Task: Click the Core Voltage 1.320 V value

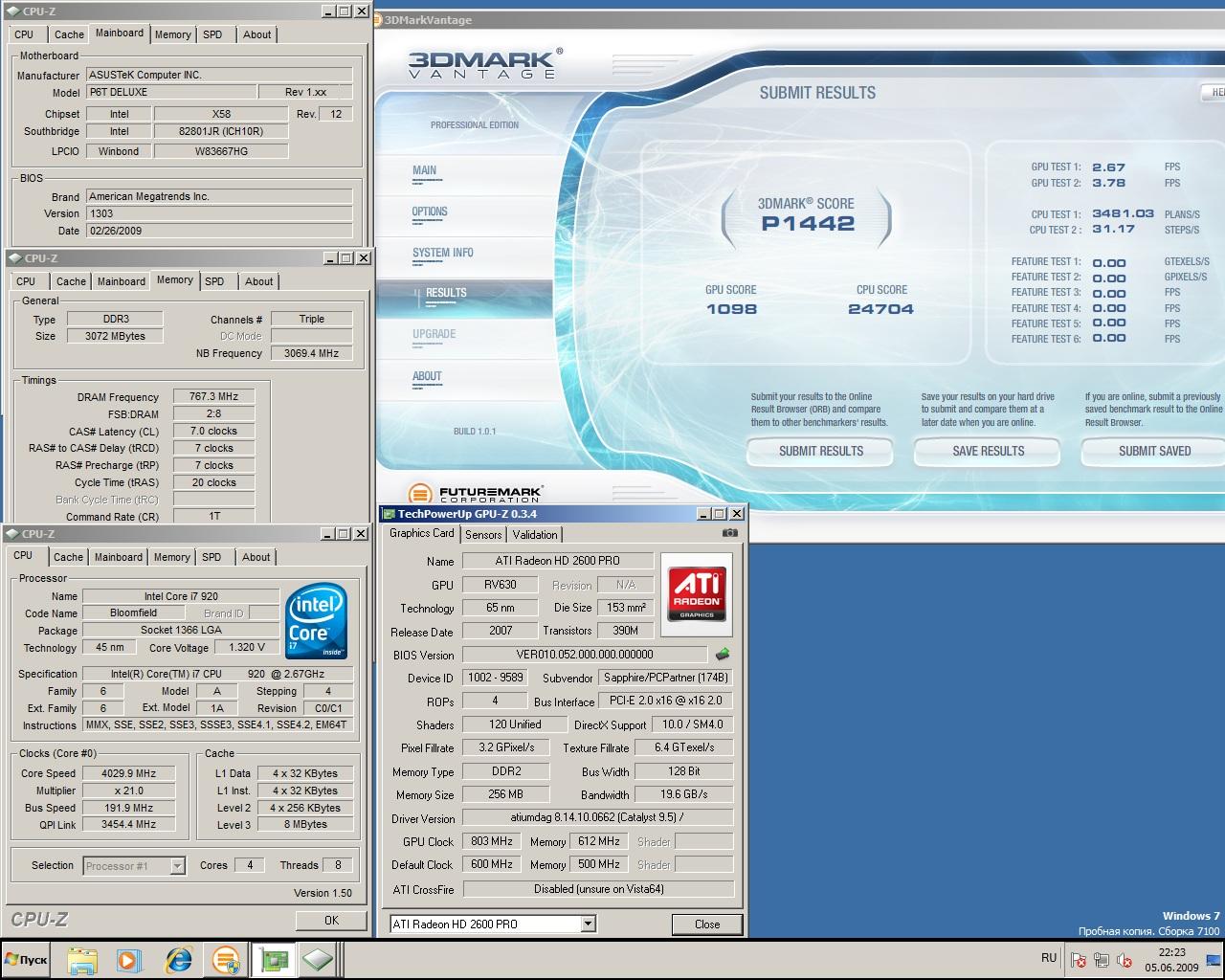Action: [x=247, y=647]
